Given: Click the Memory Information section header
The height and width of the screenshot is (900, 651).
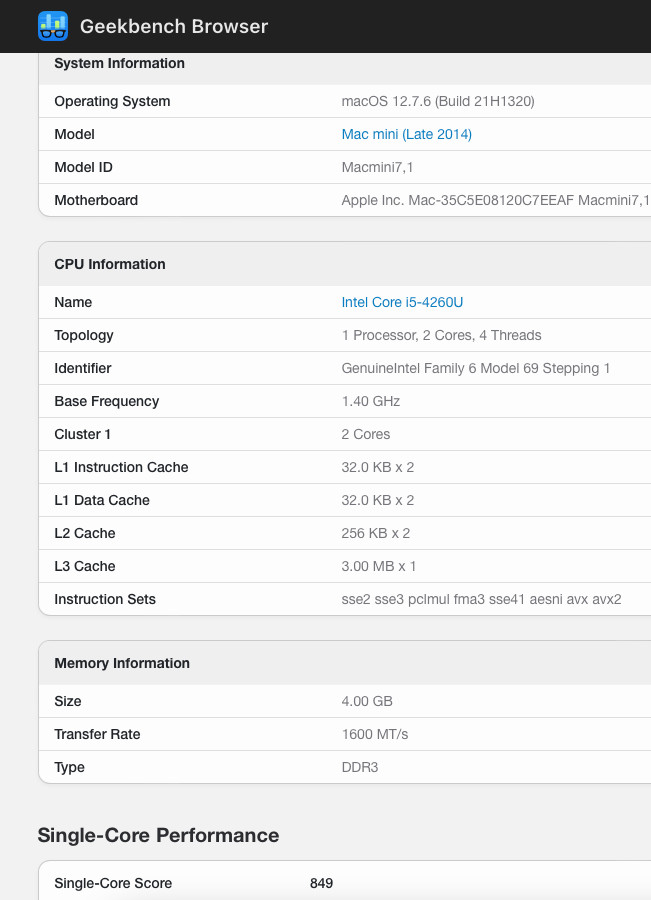Looking at the screenshot, I should click(x=122, y=663).
